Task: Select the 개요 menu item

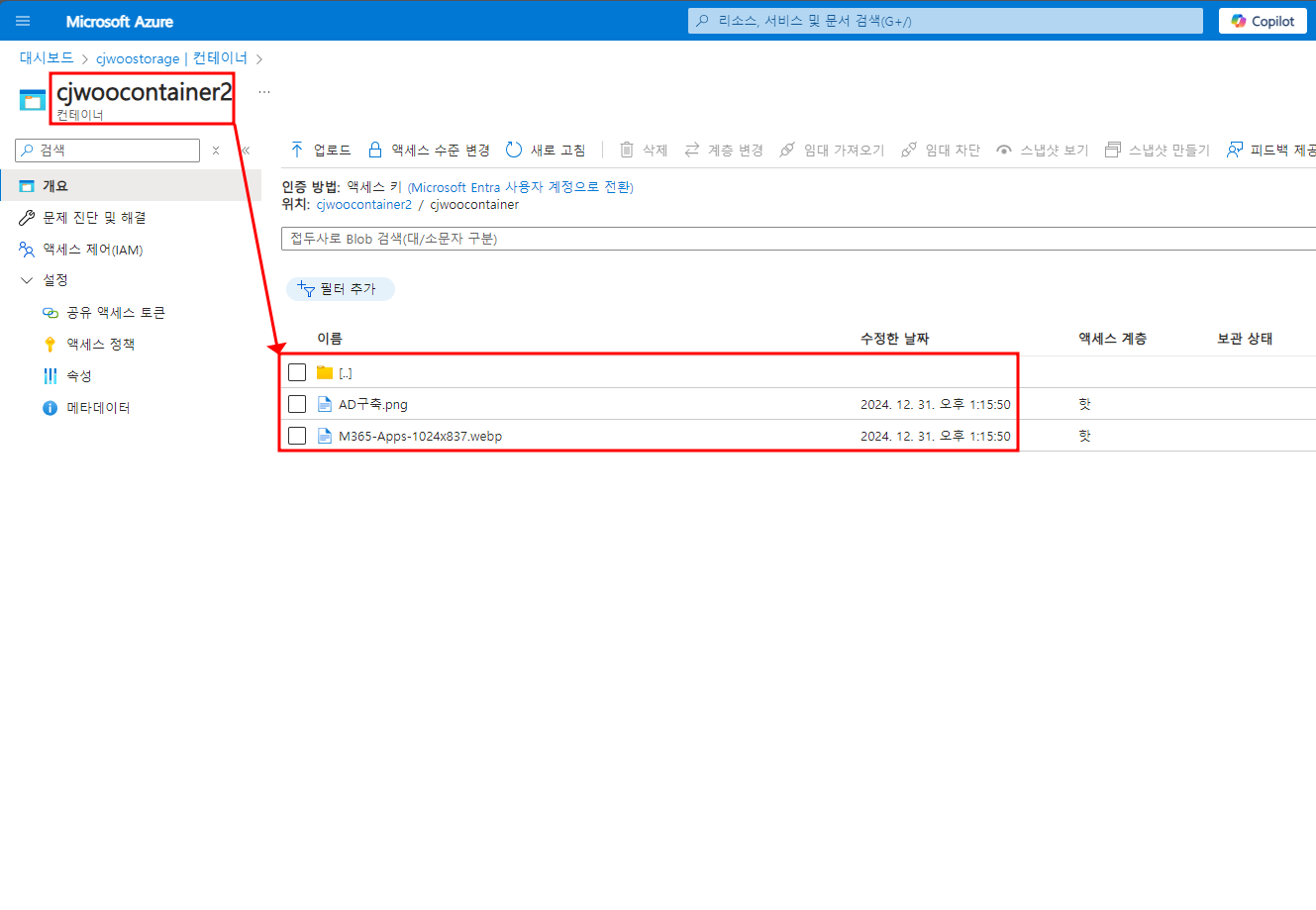Action: (131, 185)
